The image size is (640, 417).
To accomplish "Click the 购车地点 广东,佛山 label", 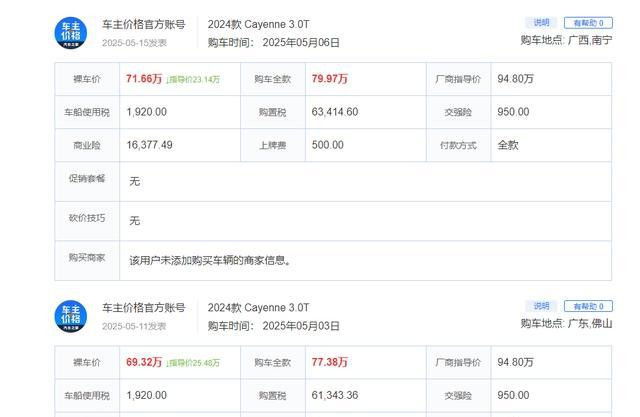I will point(567,324).
